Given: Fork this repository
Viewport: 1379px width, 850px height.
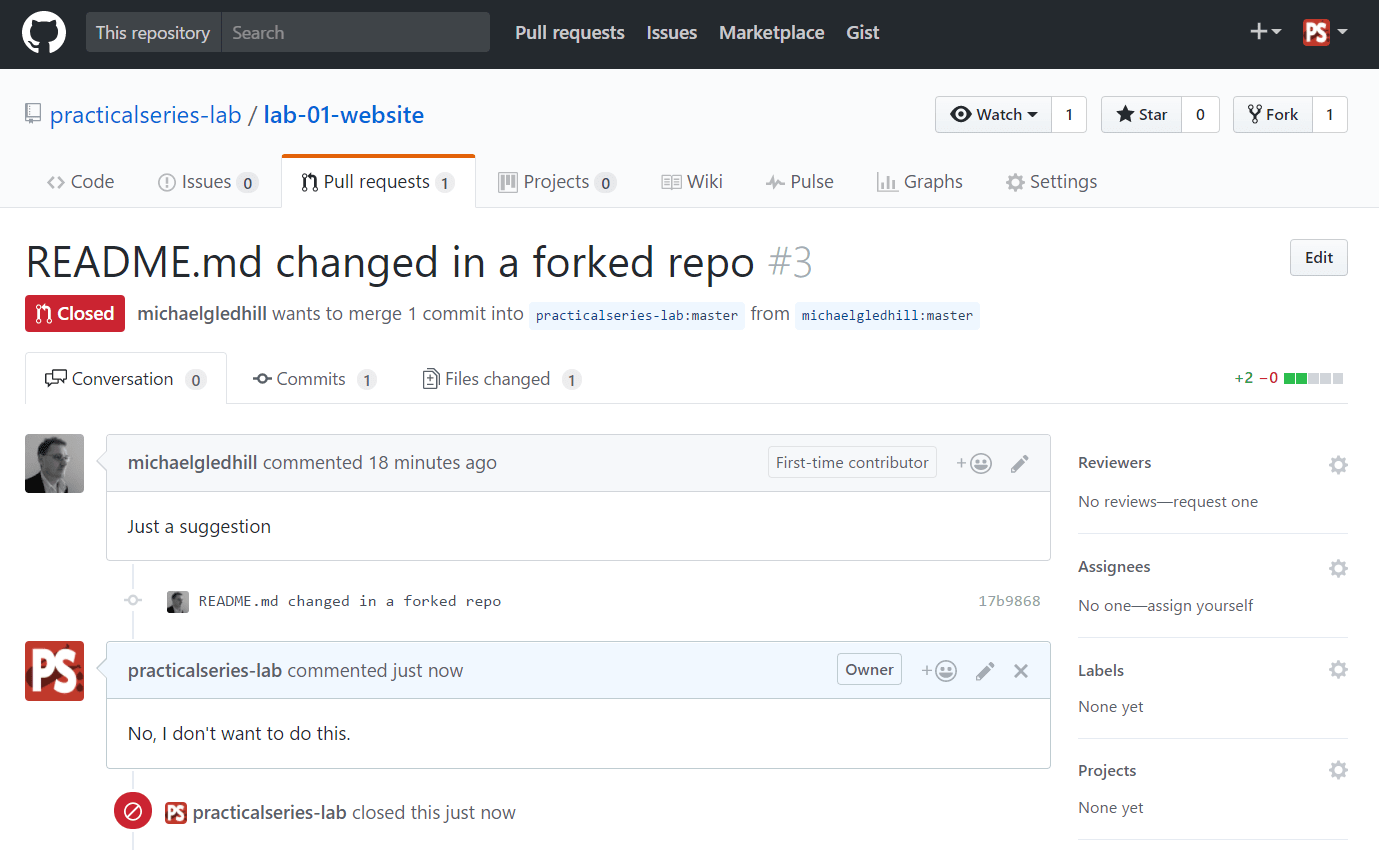Looking at the screenshot, I should [x=1272, y=115].
